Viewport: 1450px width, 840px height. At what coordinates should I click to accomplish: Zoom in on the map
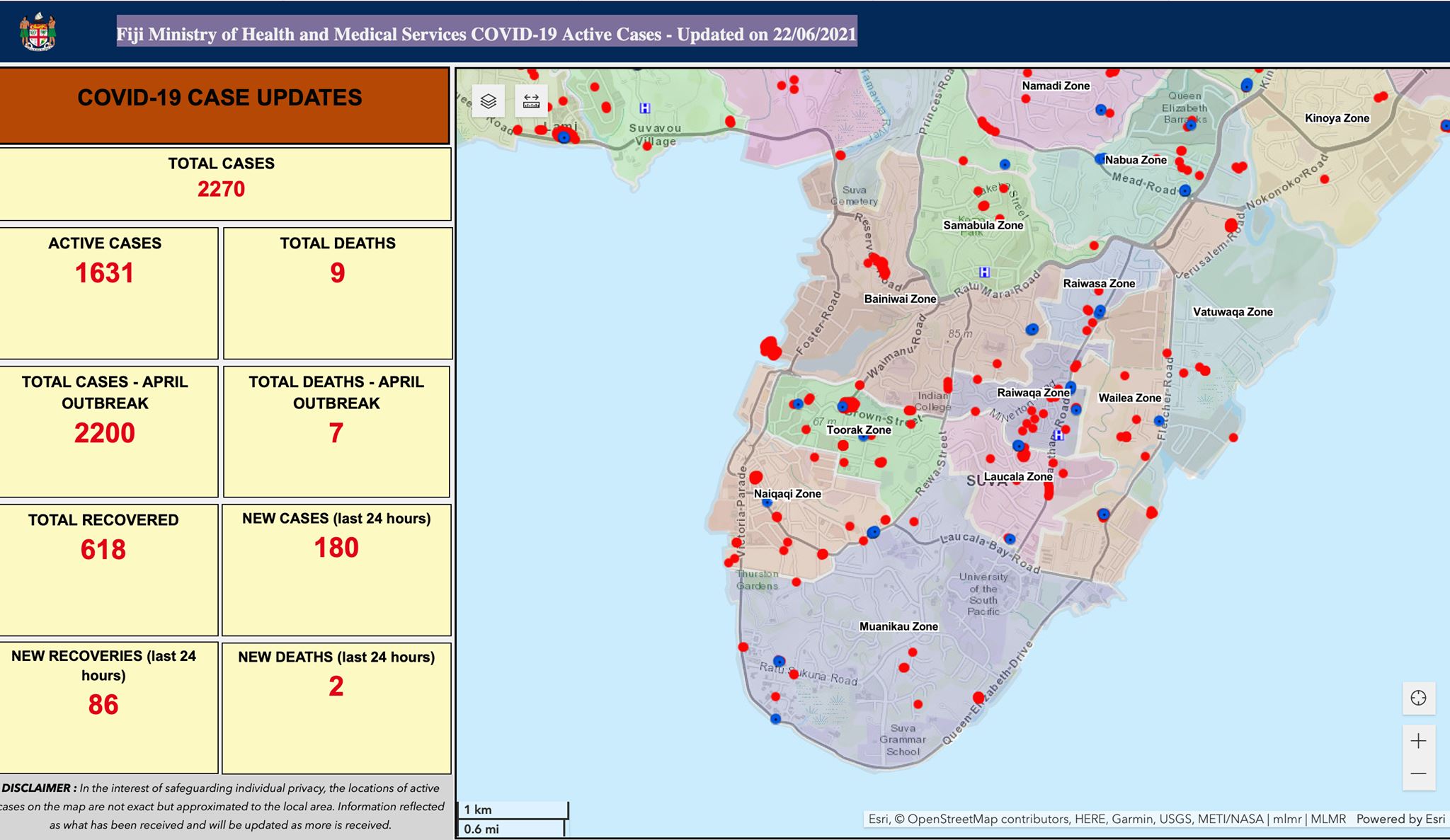point(1418,741)
